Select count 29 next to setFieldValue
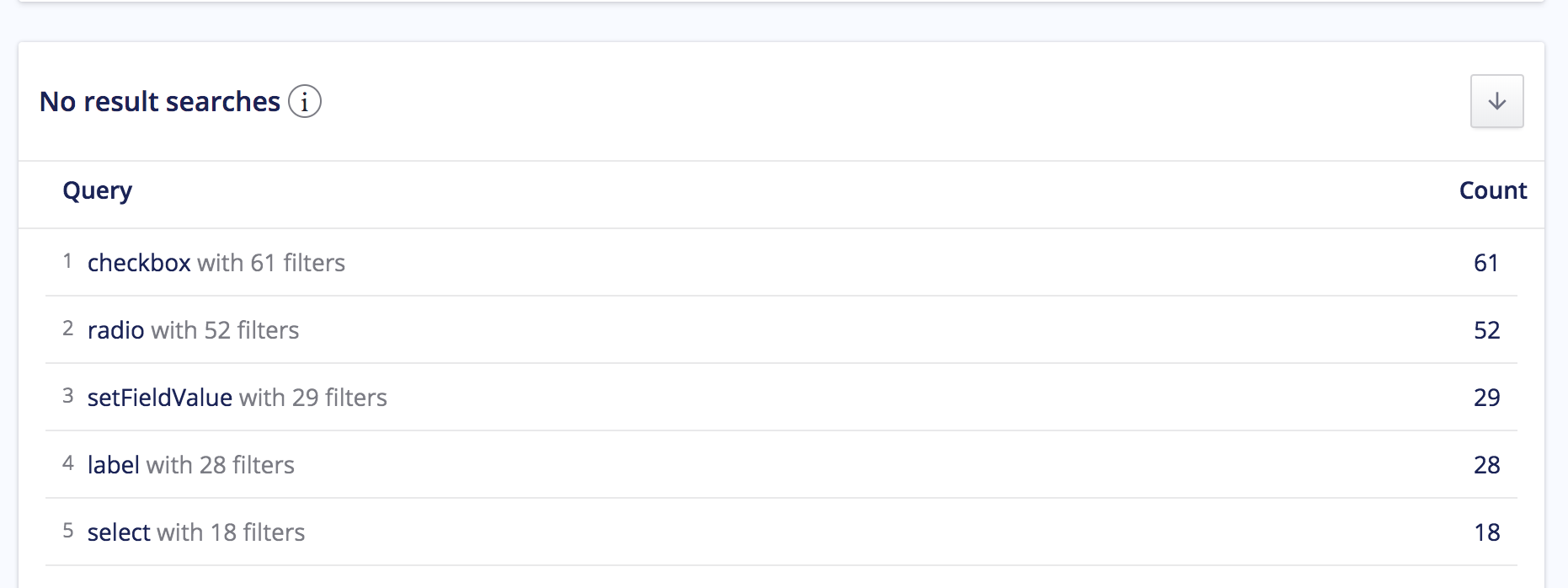The height and width of the screenshot is (588, 1568). point(1489,397)
